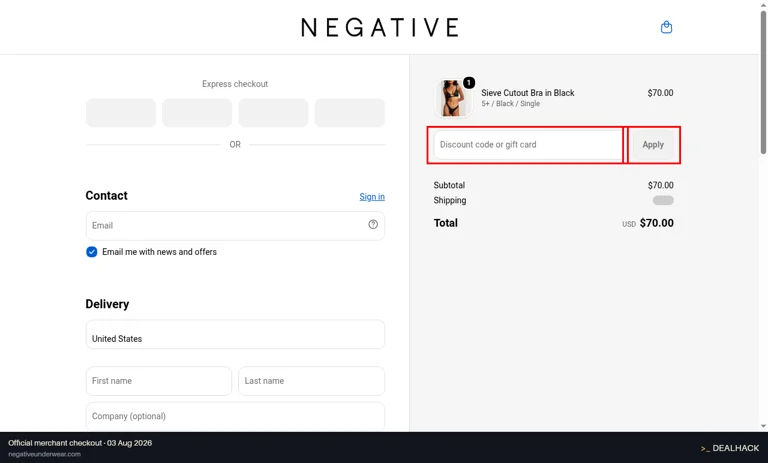Click the USD $70.00 total amount
Screen dimensions: 768x463
648,223
